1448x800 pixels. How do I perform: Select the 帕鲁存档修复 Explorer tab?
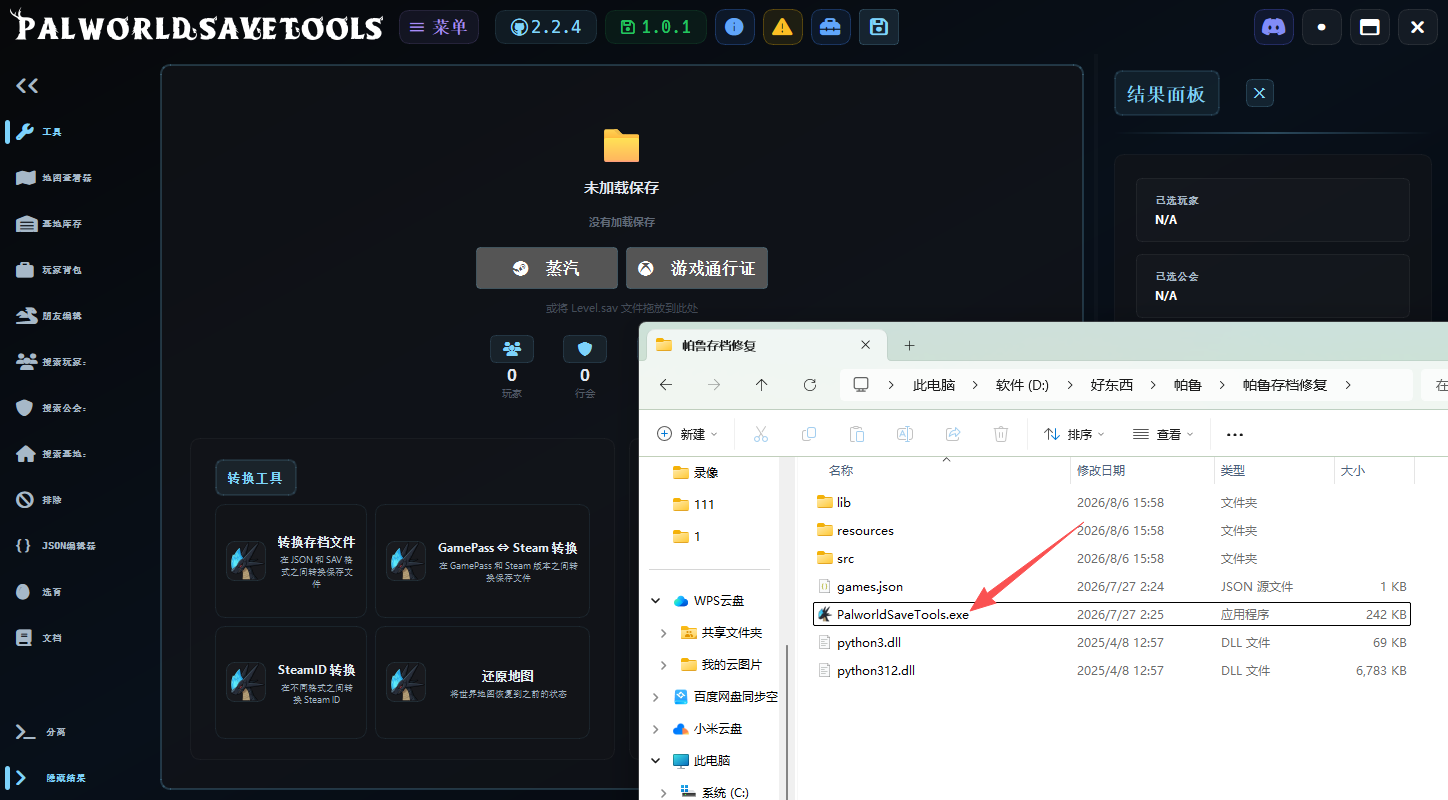pos(767,345)
